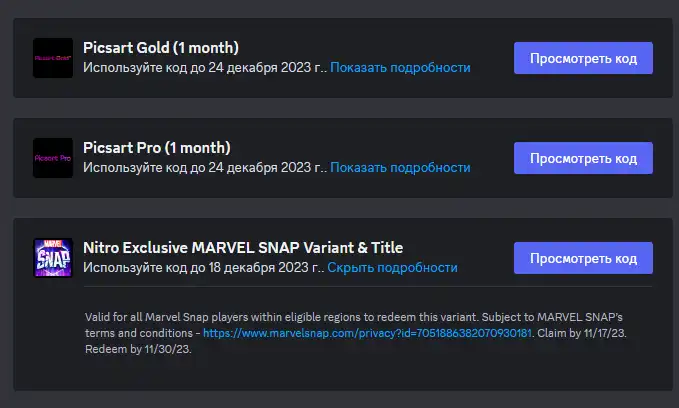View the code for Picsart Pro

[x=583, y=158]
